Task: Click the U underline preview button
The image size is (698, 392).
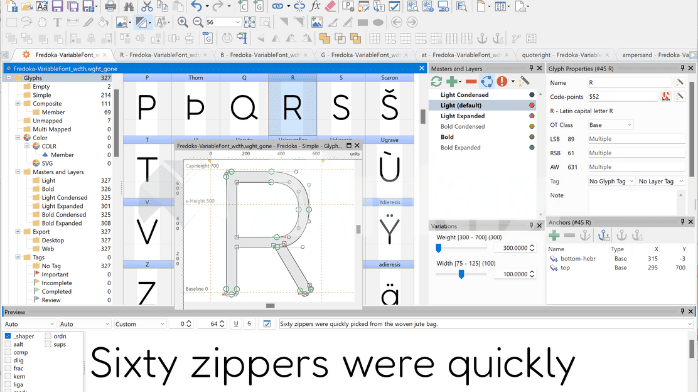Action: coord(235,324)
